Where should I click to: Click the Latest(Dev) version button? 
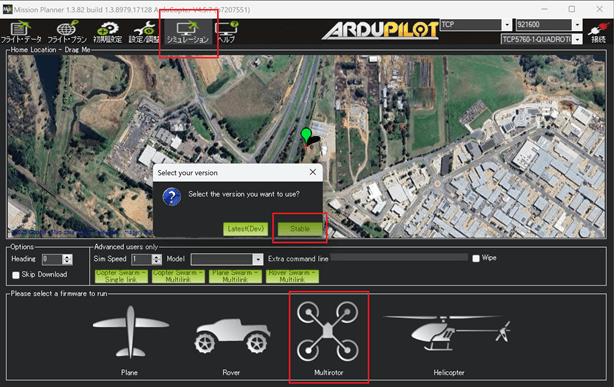pyautogui.click(x=246, y=229)
